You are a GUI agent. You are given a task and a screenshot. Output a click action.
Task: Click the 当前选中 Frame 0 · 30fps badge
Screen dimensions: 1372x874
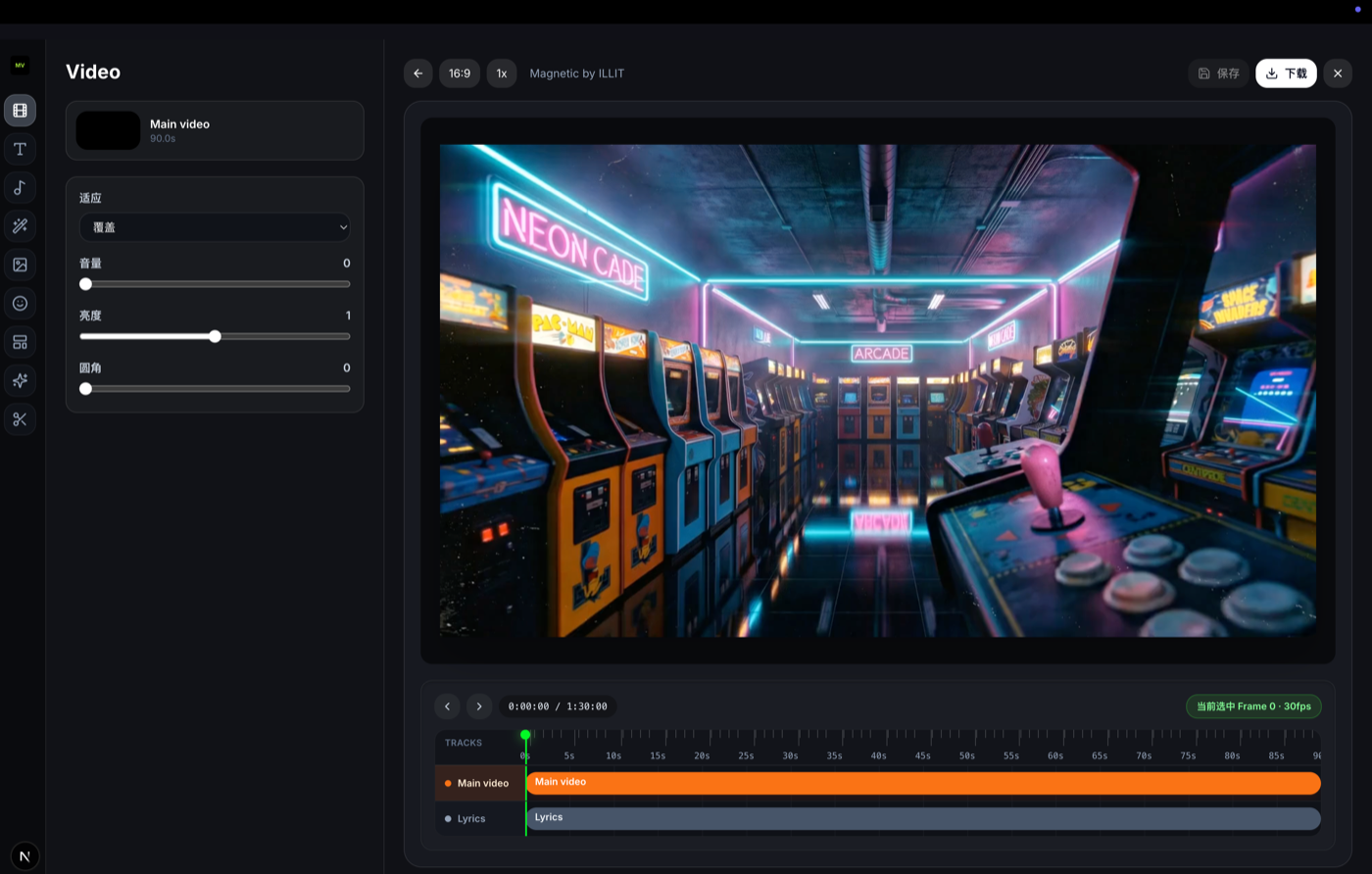[1253, 706]
